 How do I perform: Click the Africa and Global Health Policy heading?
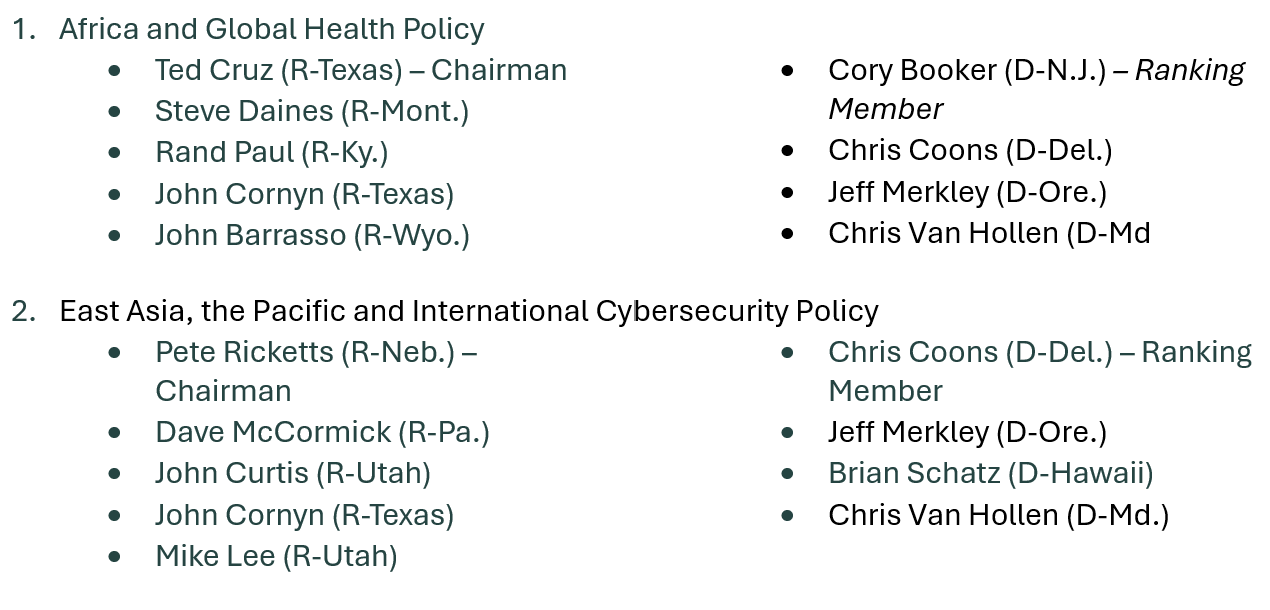tap(272, 29)
